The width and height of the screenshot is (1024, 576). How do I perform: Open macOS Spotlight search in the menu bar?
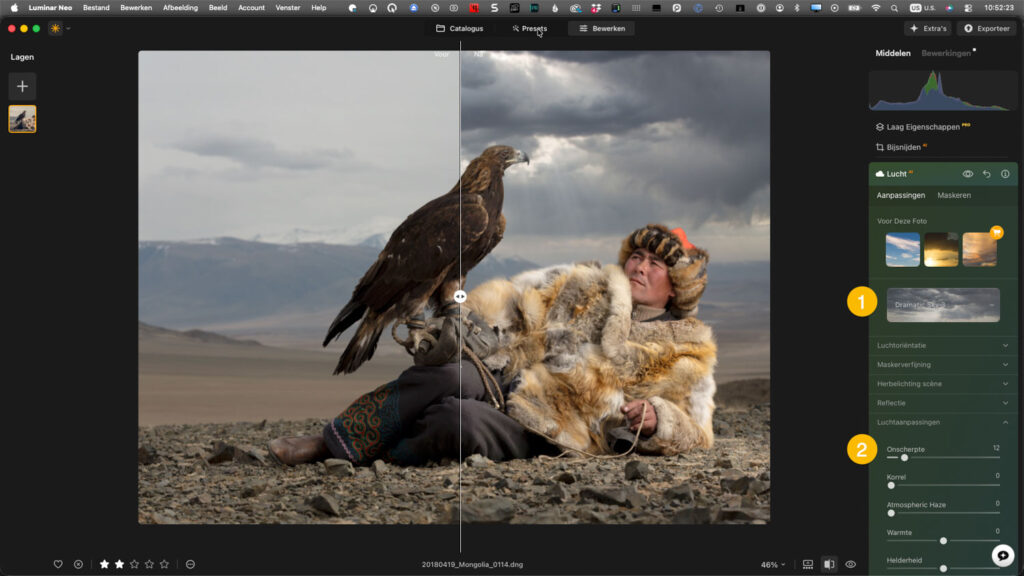[x=894, y=8]
